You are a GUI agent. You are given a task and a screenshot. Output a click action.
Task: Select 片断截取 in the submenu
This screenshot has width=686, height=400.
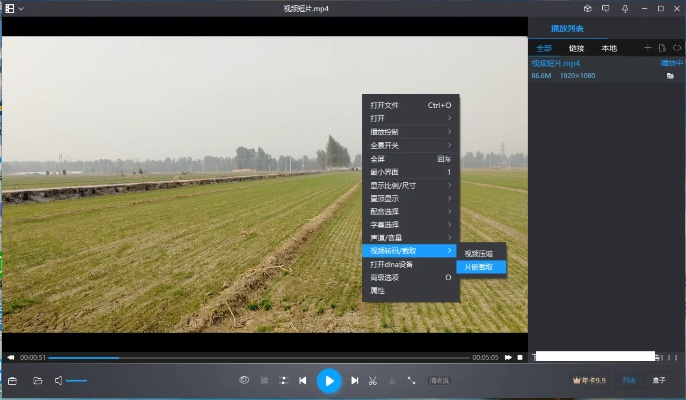point(481,267)
